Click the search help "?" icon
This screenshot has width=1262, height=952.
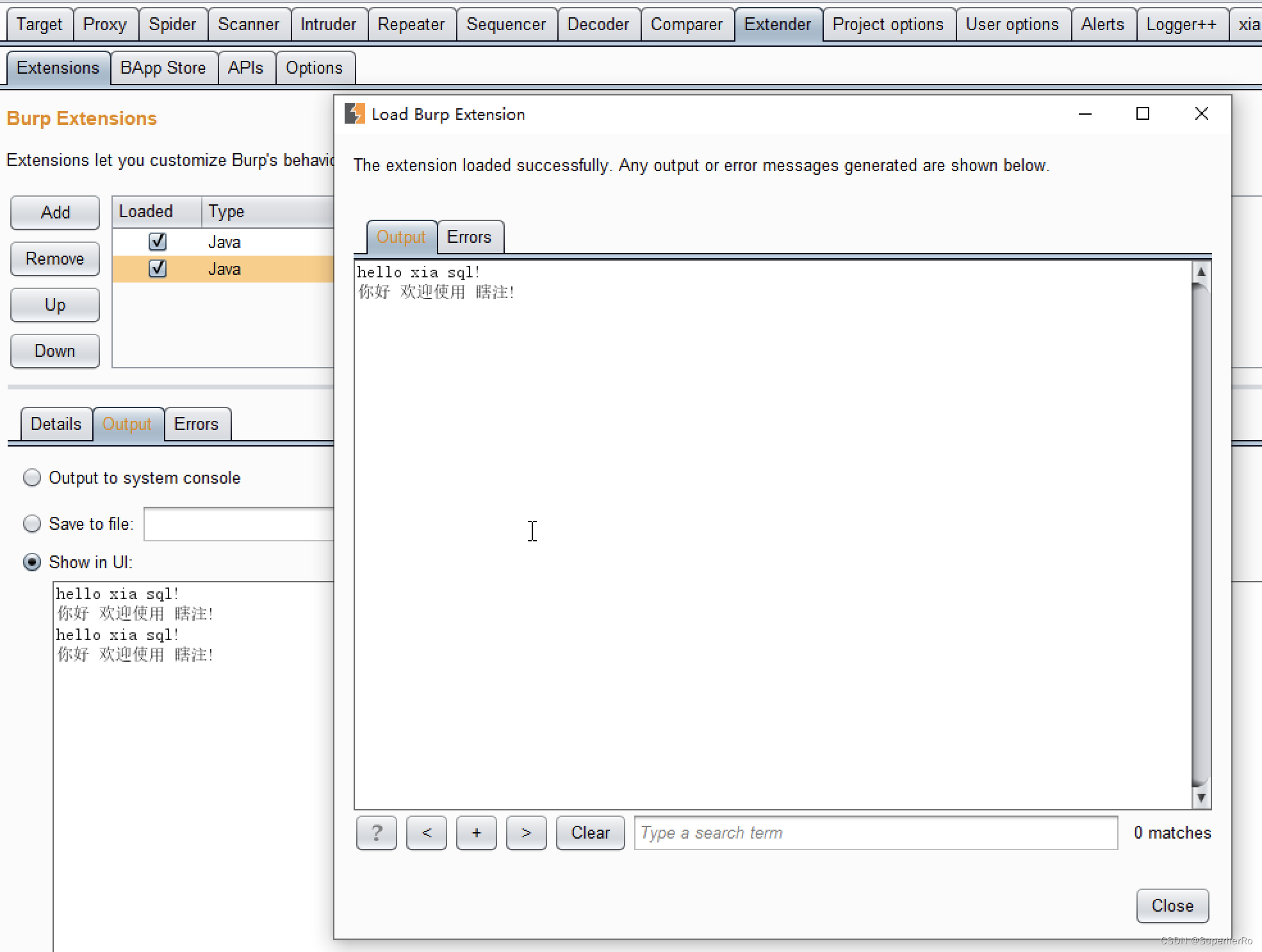(376, 833)
